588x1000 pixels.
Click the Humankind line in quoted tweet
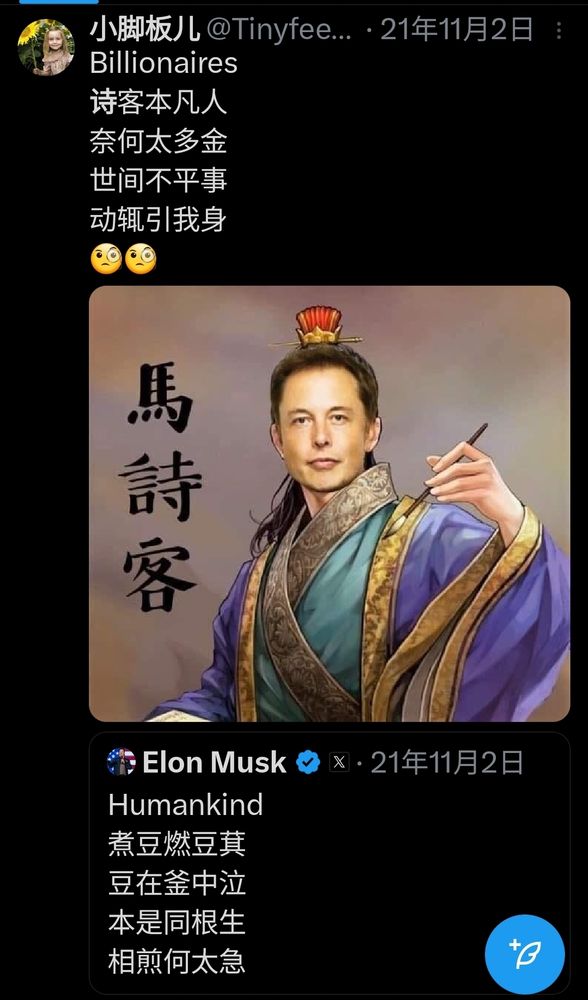186,805
